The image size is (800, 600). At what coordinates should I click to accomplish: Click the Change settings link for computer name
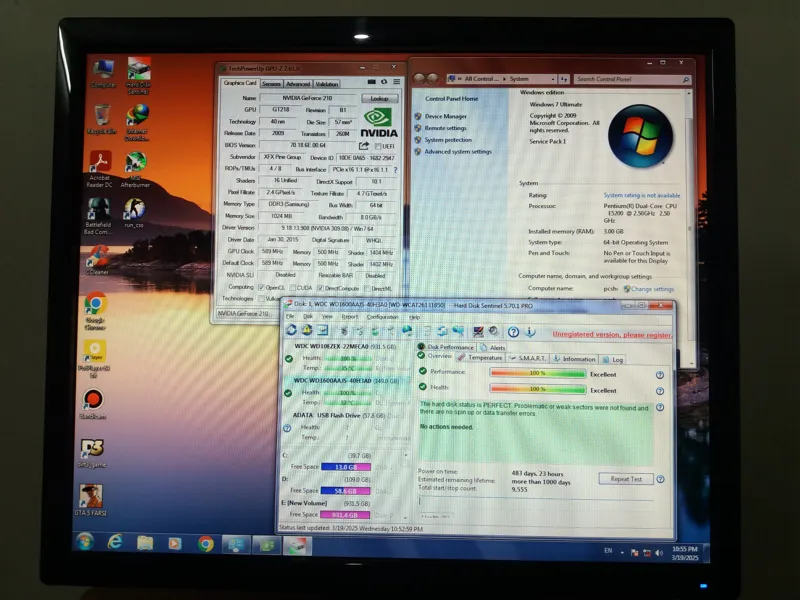pyautogui.click(x=652, y=289)
